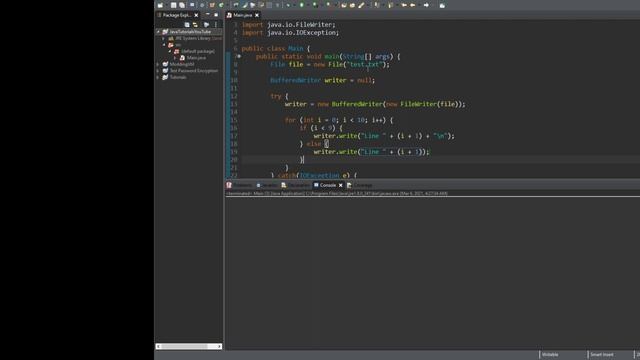
Task: Switch to the Javadoc tab
Action: coord(267,185)
